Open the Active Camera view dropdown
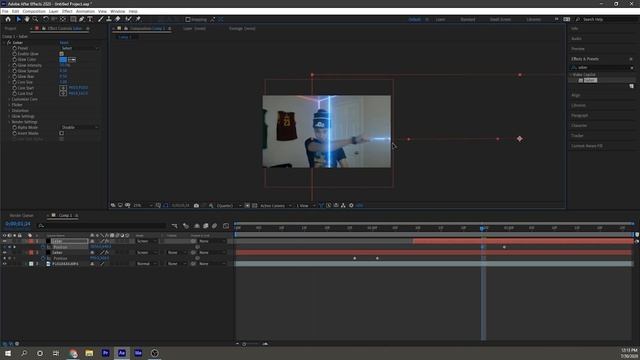Image resolution: width=640 pixels, height=360 pixels. (276, 205)
